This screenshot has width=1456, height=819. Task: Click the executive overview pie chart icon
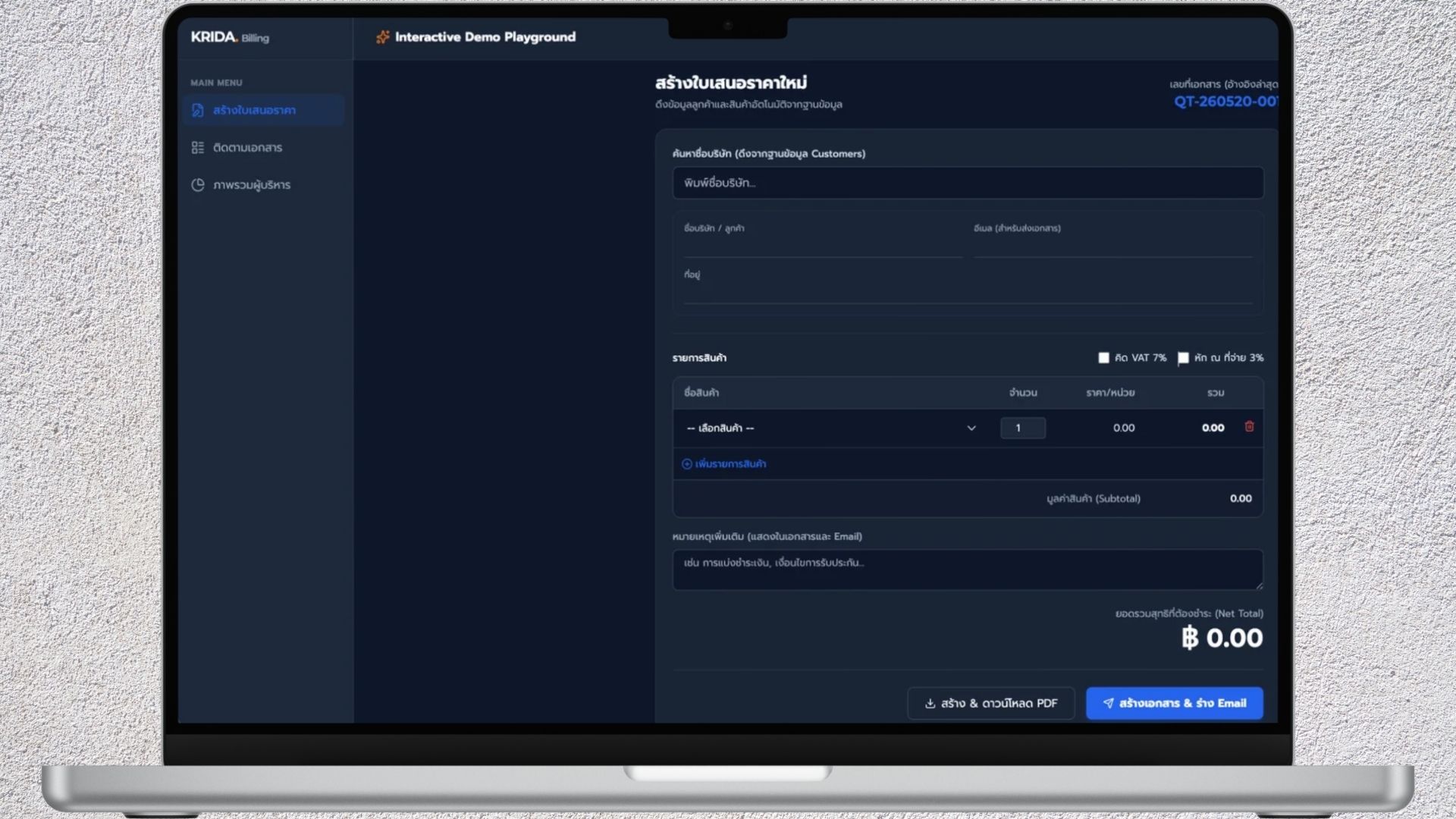(198, 184)
